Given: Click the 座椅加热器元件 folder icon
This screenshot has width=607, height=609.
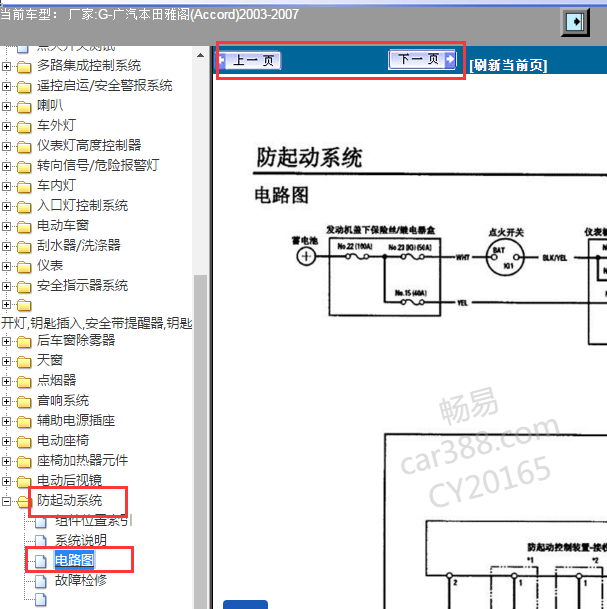Looking at the screenshot, I should tap(24, 462).
